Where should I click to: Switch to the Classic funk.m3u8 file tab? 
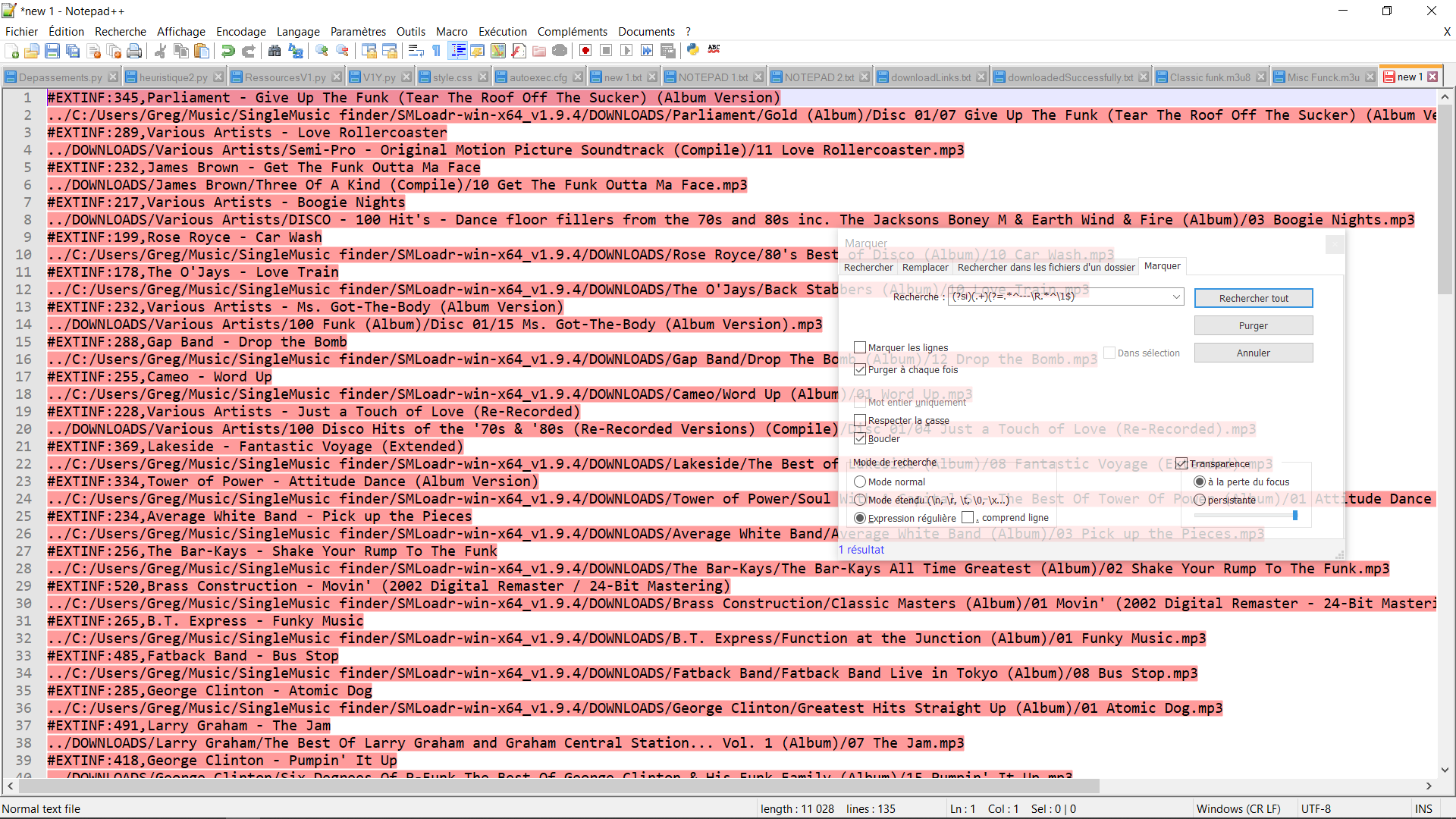coord(1210,77)
